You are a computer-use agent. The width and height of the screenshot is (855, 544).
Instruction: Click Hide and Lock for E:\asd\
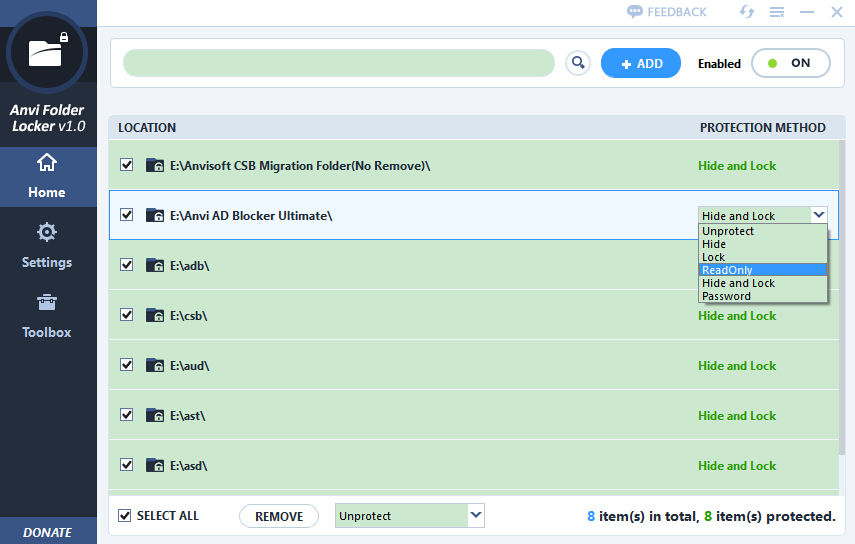[x=737, y=466]
